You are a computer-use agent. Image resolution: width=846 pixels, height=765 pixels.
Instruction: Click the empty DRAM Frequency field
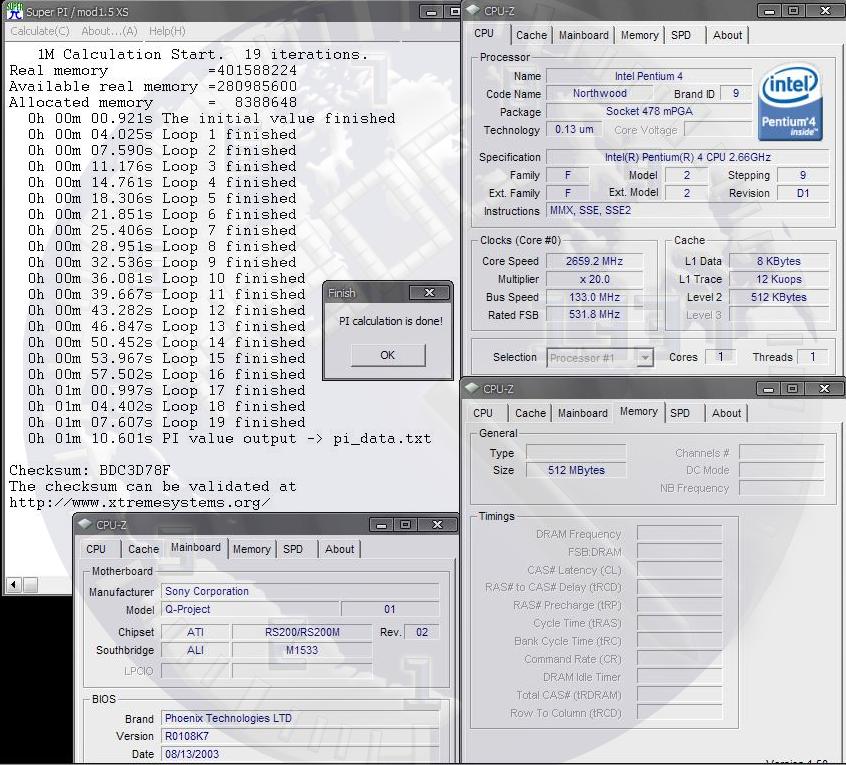(x=679, y=533)
